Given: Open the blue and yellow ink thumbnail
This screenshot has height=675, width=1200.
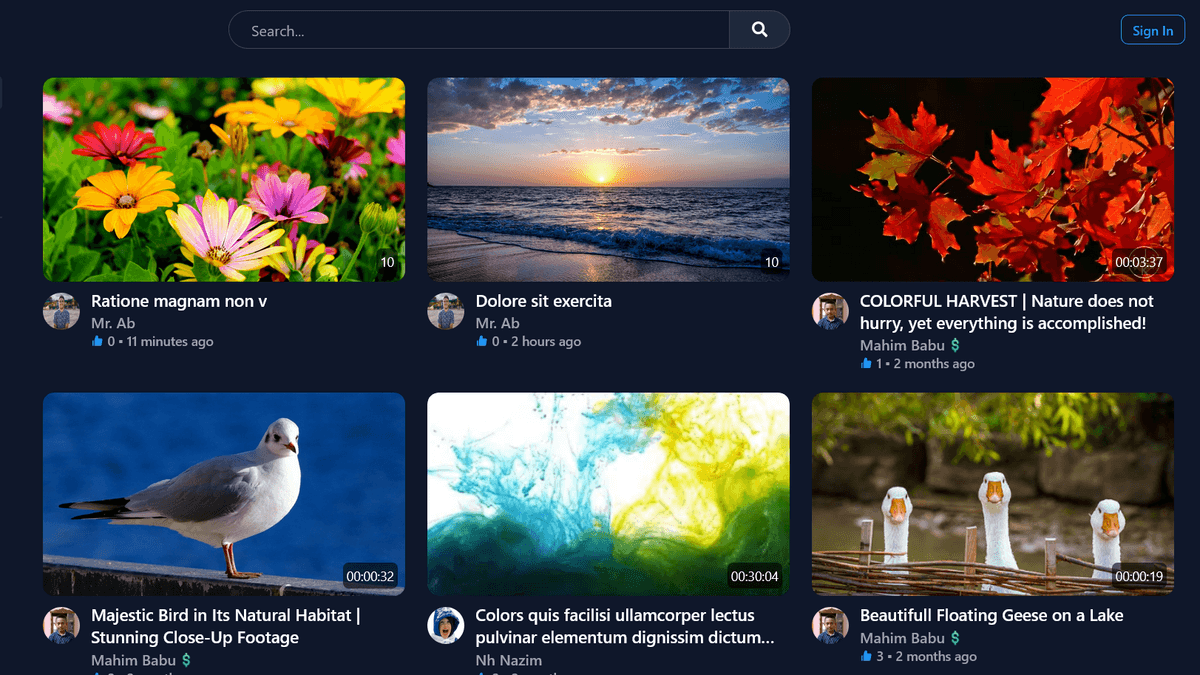Looking at the screenshot, I should point(608,494).
